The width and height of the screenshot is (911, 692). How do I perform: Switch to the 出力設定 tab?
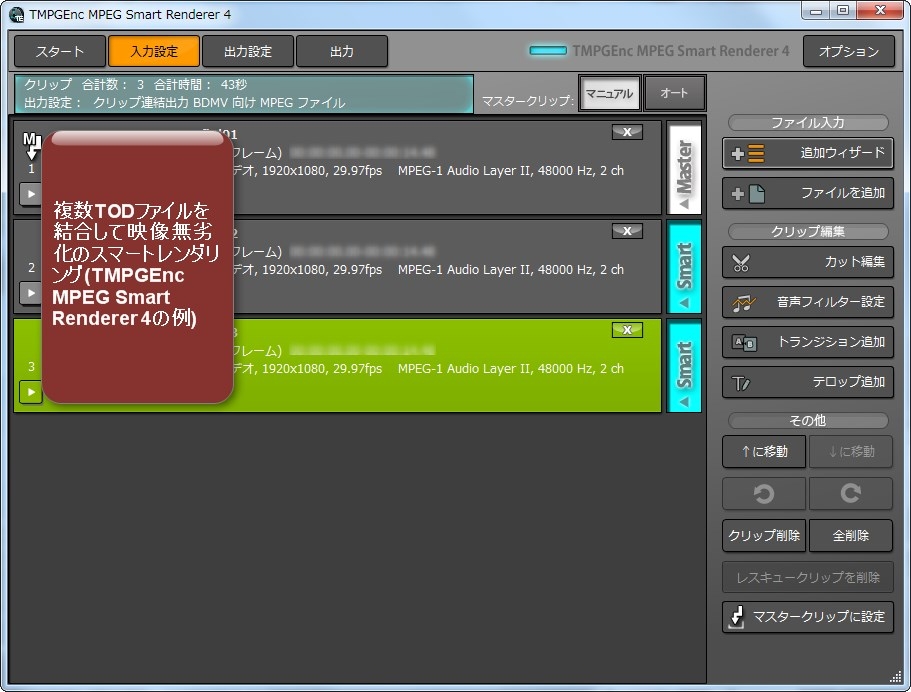click(248, 52)
